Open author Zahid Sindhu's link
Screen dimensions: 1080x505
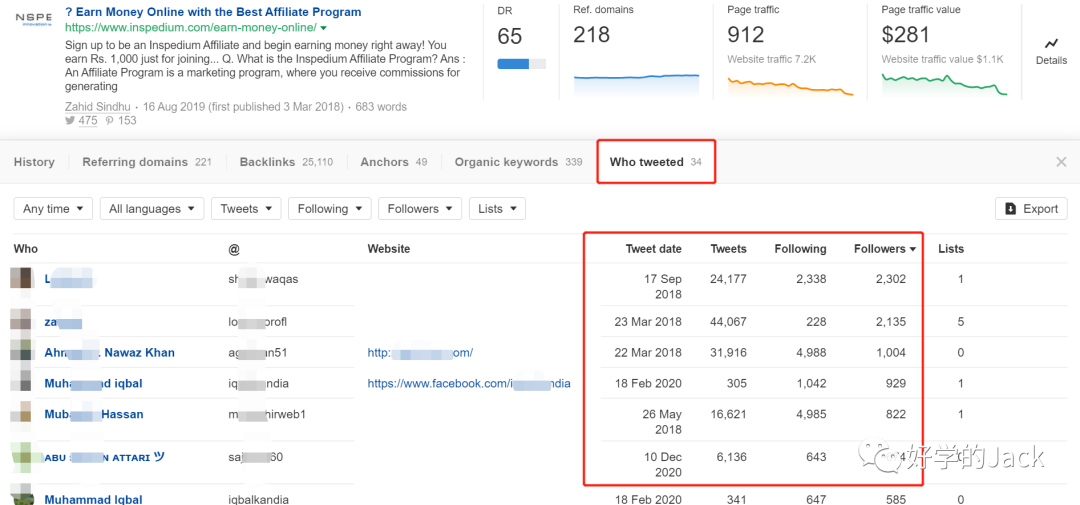click(x=97, y=107)
